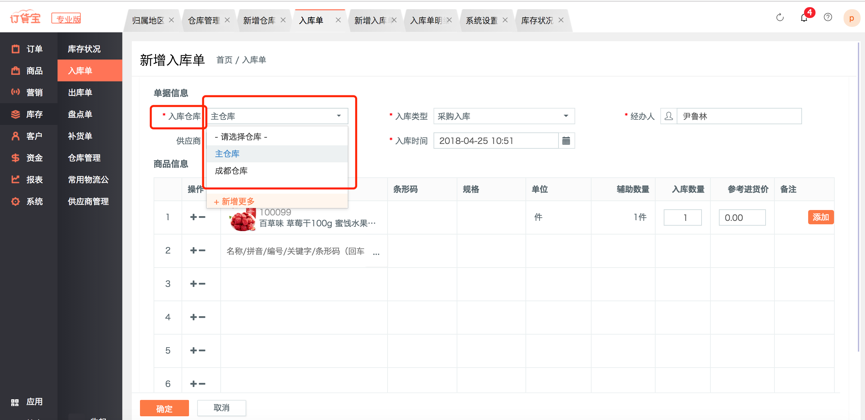
Task: Click the 确定 button
Action: (x=164, y=408)
